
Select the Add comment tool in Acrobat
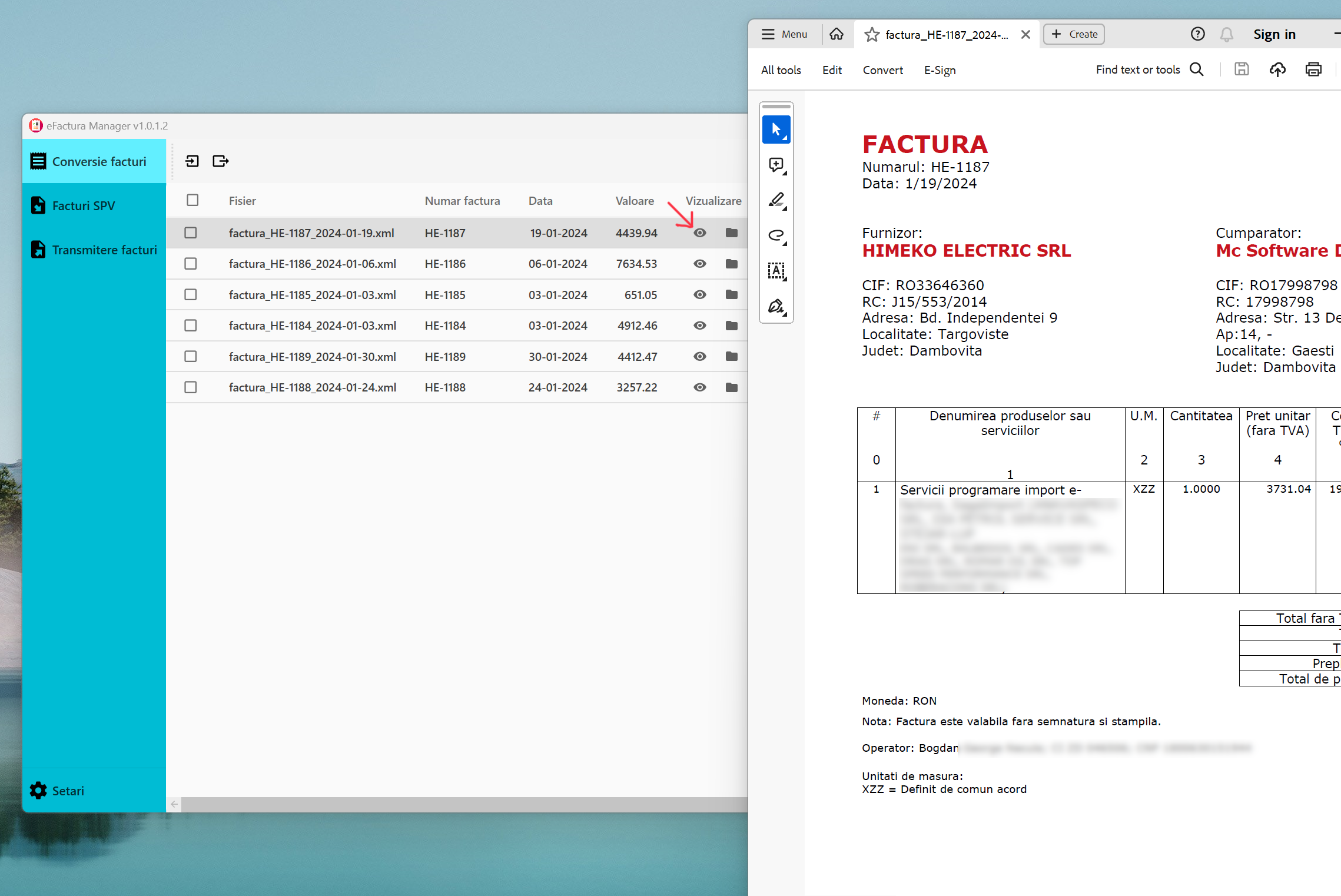tap(776, 165)
